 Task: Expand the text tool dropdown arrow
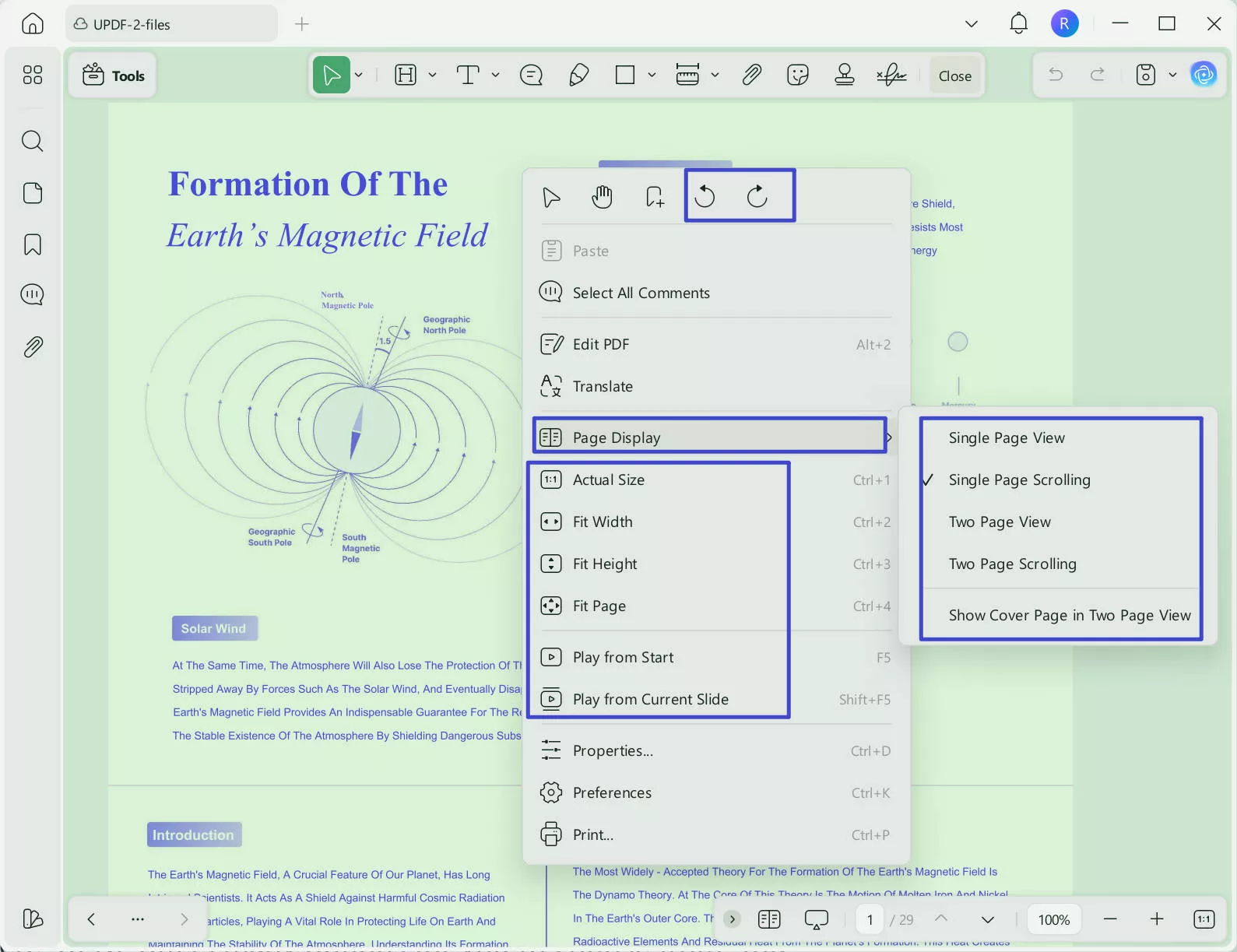(x=495, y=76)
